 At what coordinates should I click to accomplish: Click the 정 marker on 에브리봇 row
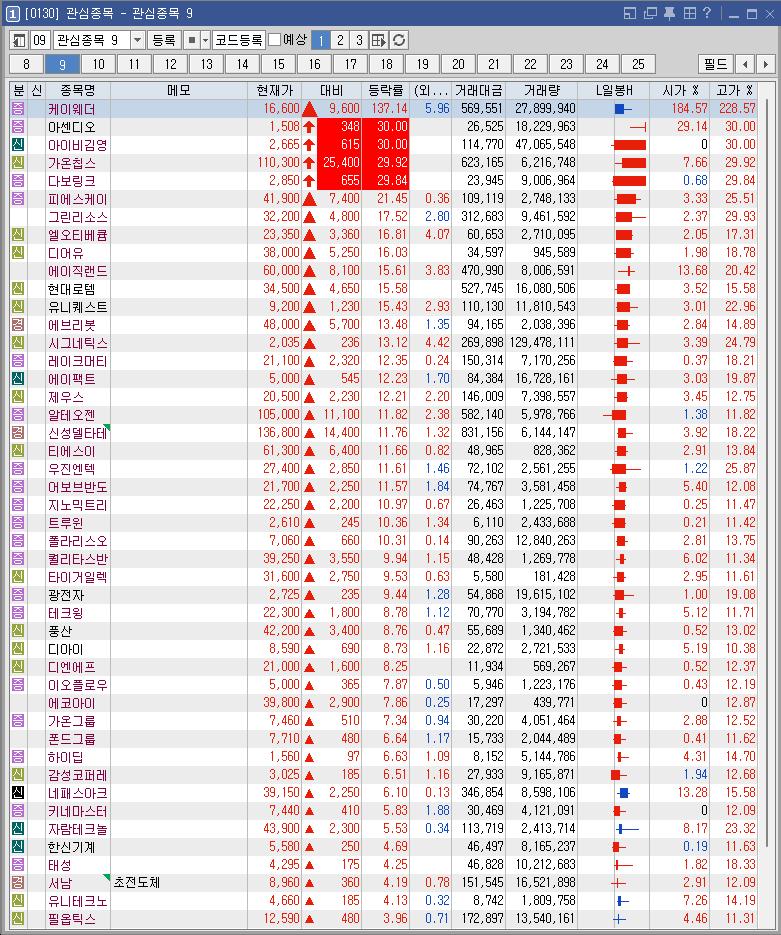18,324
